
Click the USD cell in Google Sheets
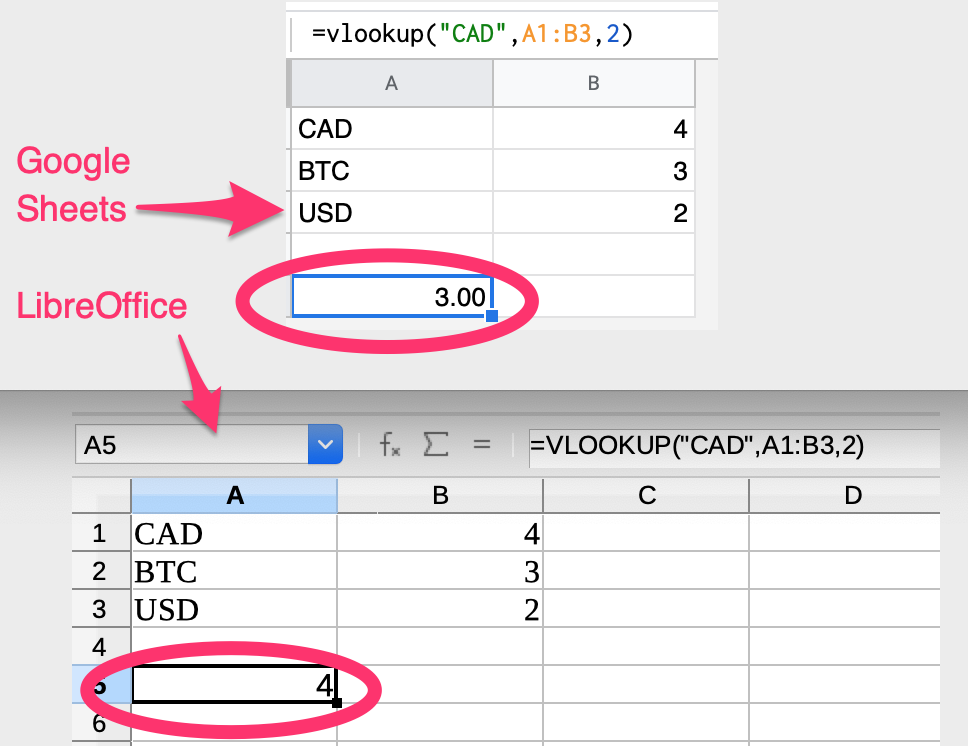pyautogui.click(x=391, y=213)
